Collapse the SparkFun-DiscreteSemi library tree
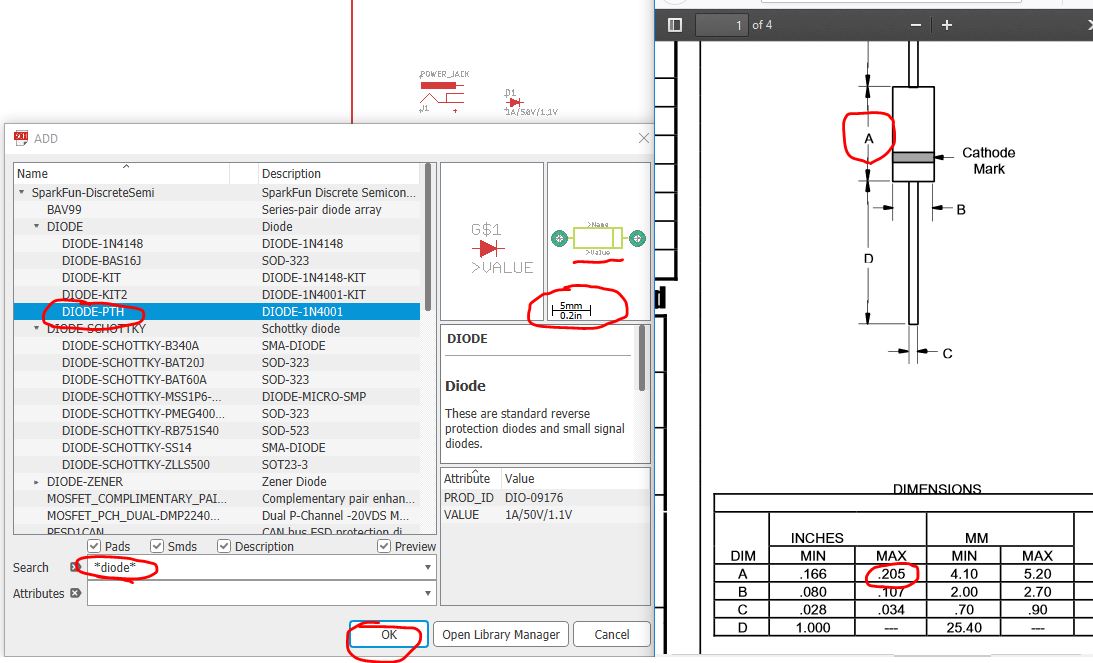 coord(22,192)
